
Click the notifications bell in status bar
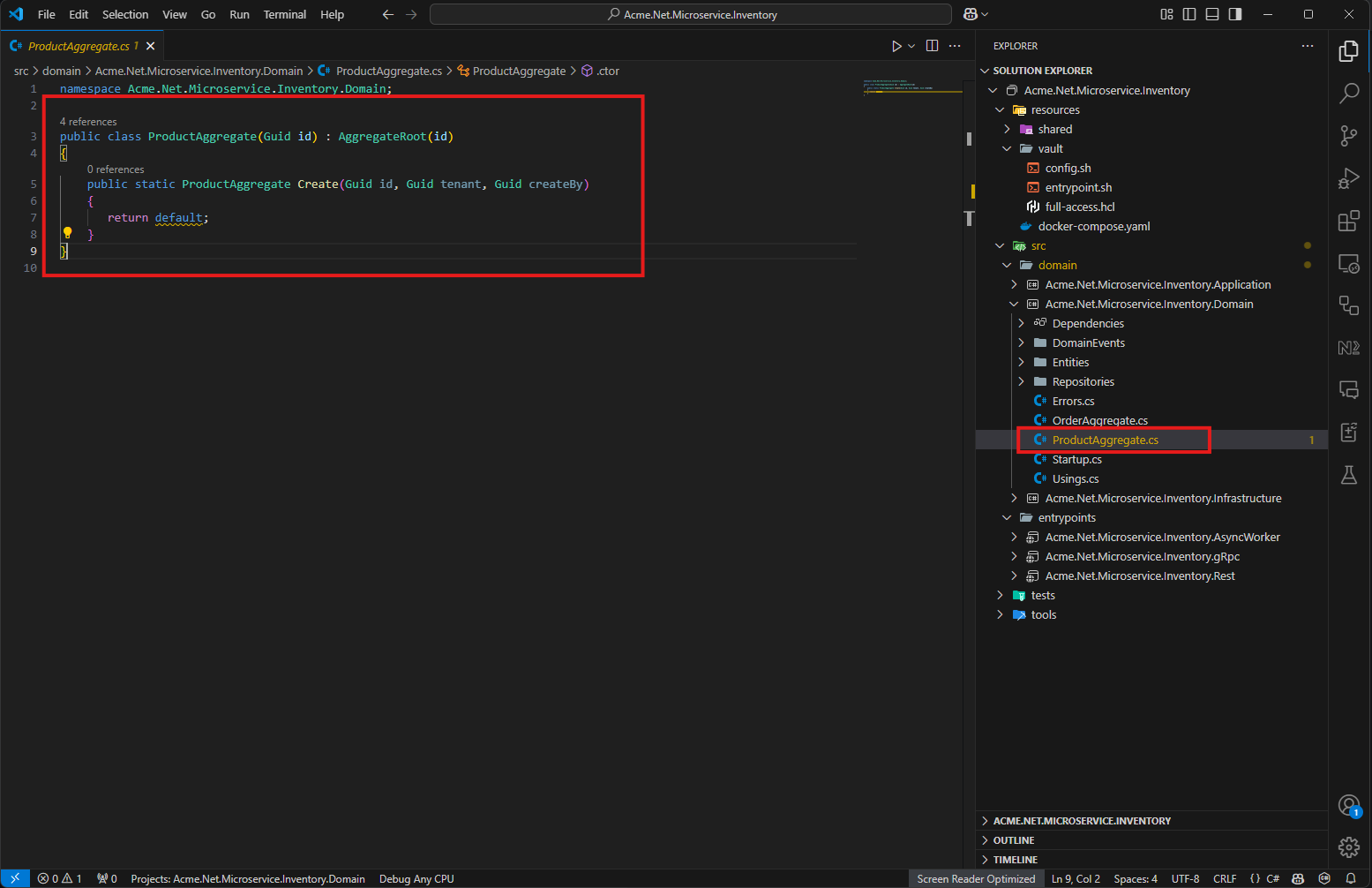(1351, 878)
